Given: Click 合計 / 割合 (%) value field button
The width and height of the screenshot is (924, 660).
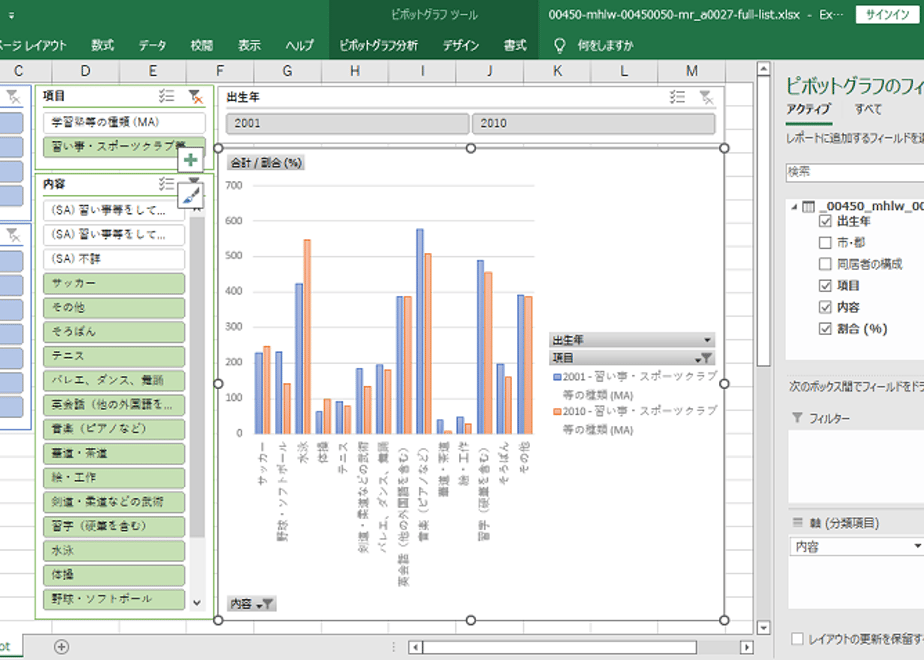Looking at the screenshot, I should 266,163.
